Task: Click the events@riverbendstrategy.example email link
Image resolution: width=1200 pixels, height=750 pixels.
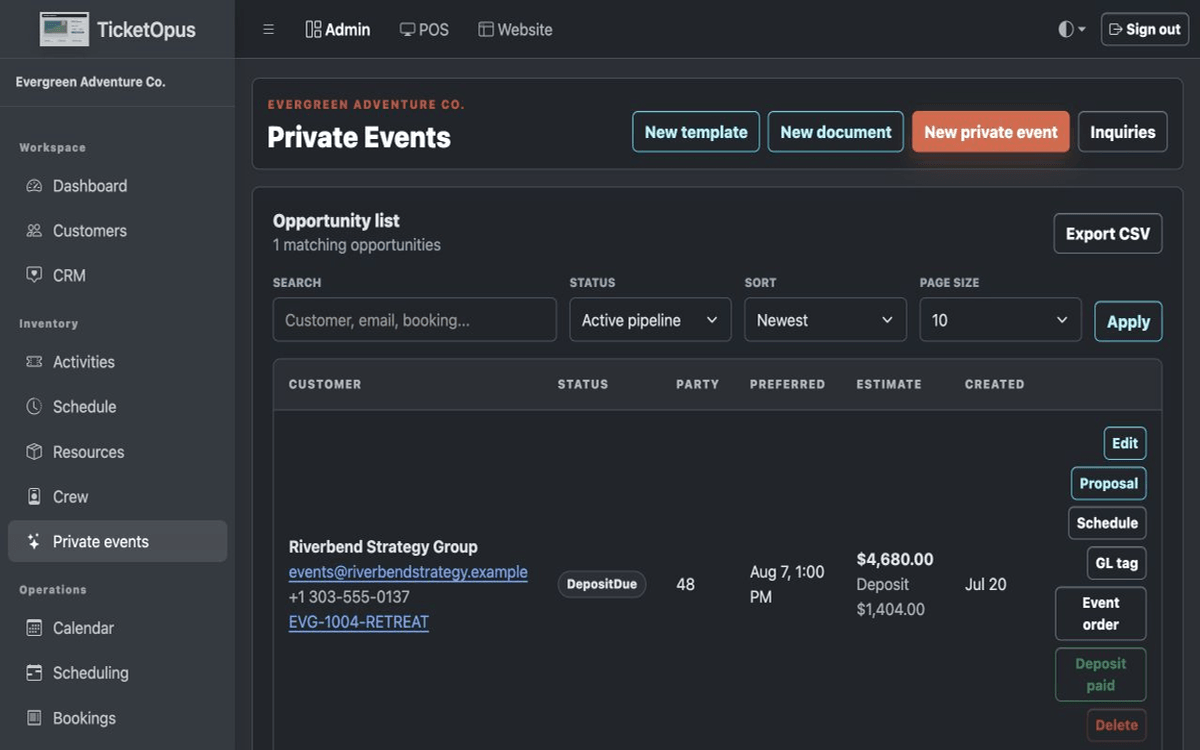Action: tap(408, 573)
